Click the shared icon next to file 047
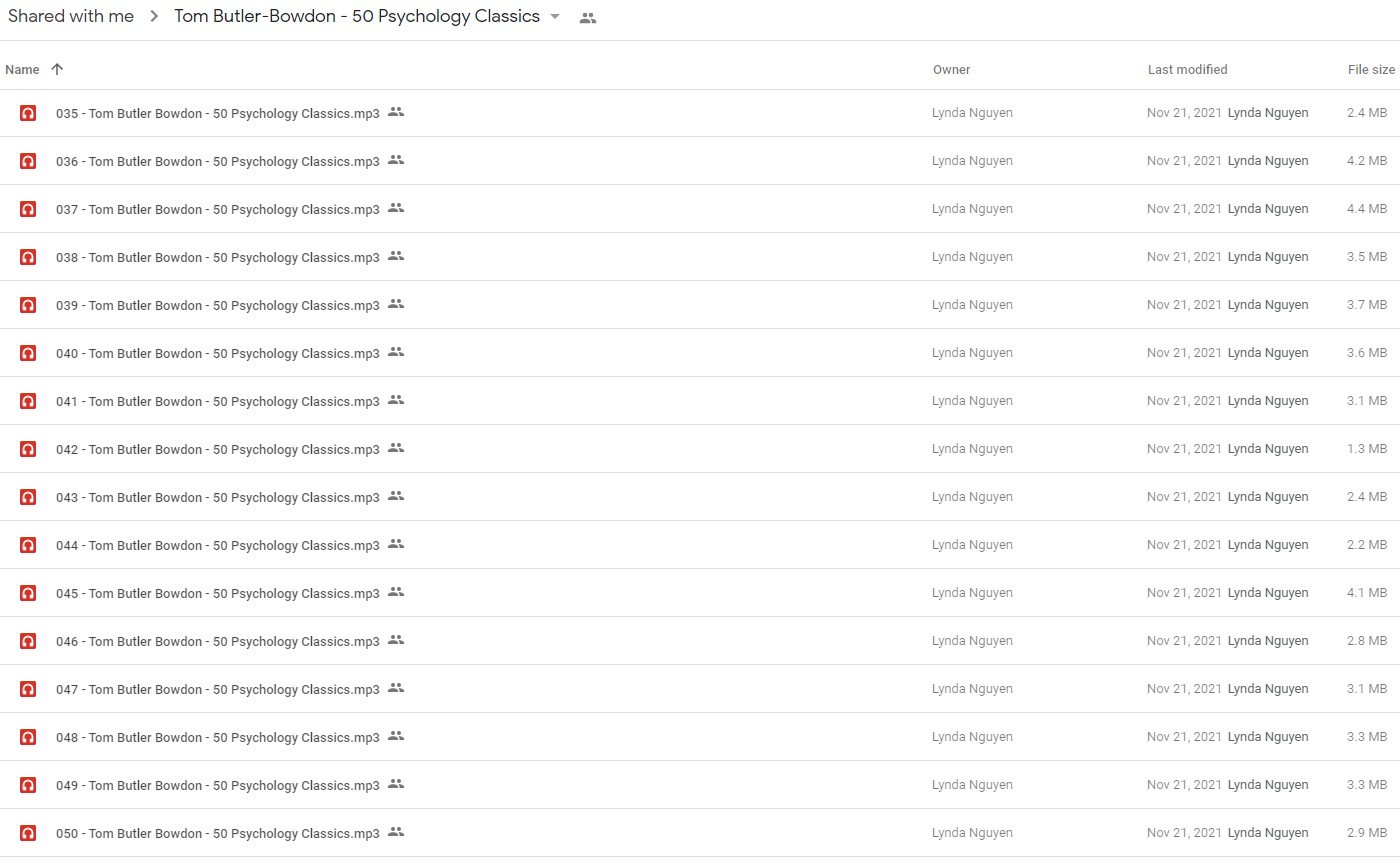This screenshot has width=1400, height=863. click(x=396, y=688)
